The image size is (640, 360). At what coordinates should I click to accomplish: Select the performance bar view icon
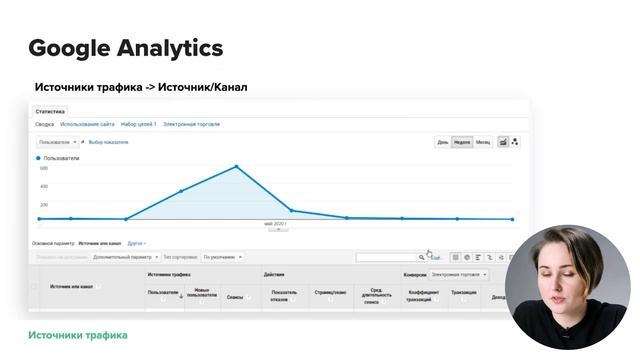(478, 257)
